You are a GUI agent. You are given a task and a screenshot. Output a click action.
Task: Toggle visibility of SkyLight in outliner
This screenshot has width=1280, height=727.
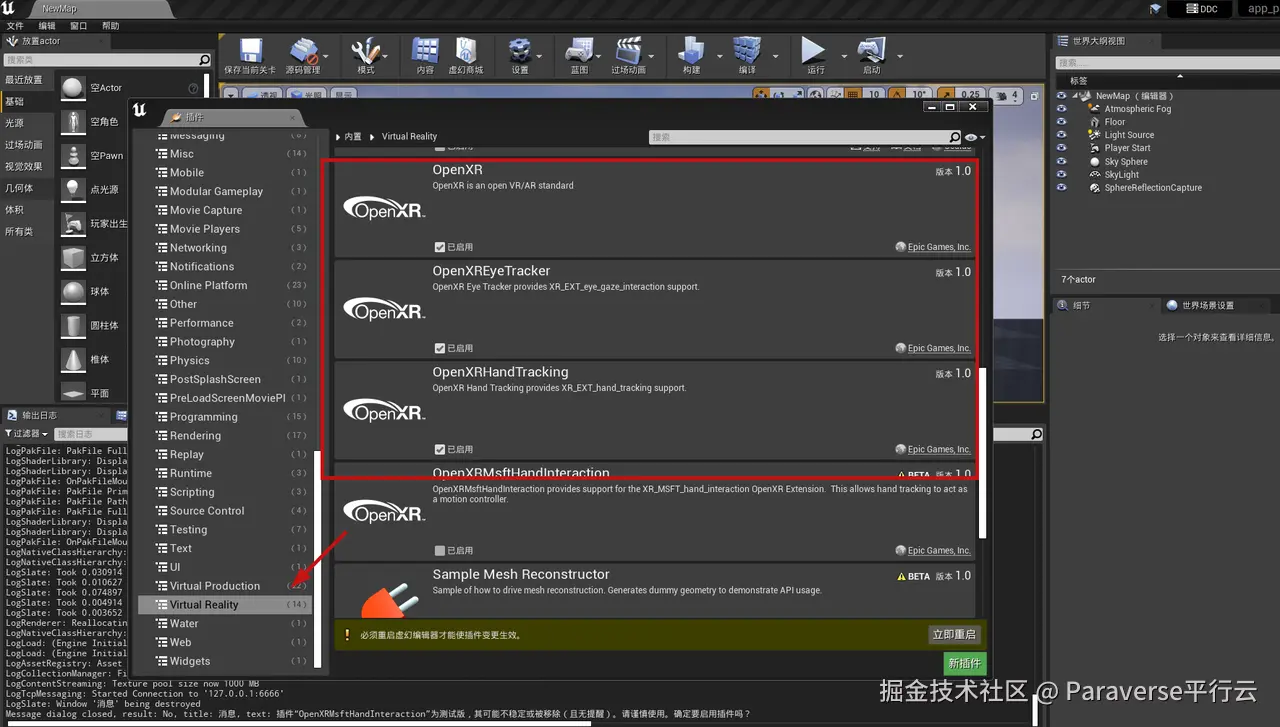(x=1062, y=174)
